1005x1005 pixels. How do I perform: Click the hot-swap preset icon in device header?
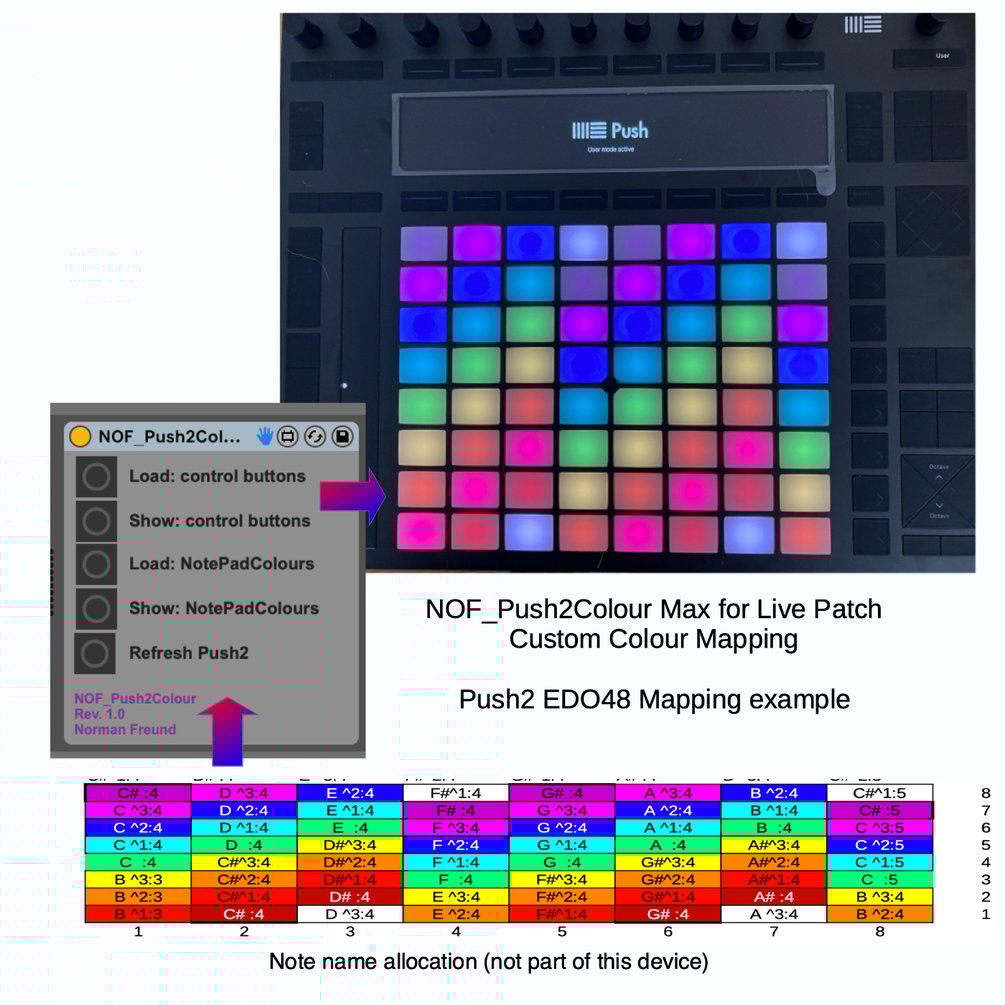(288, 436)
